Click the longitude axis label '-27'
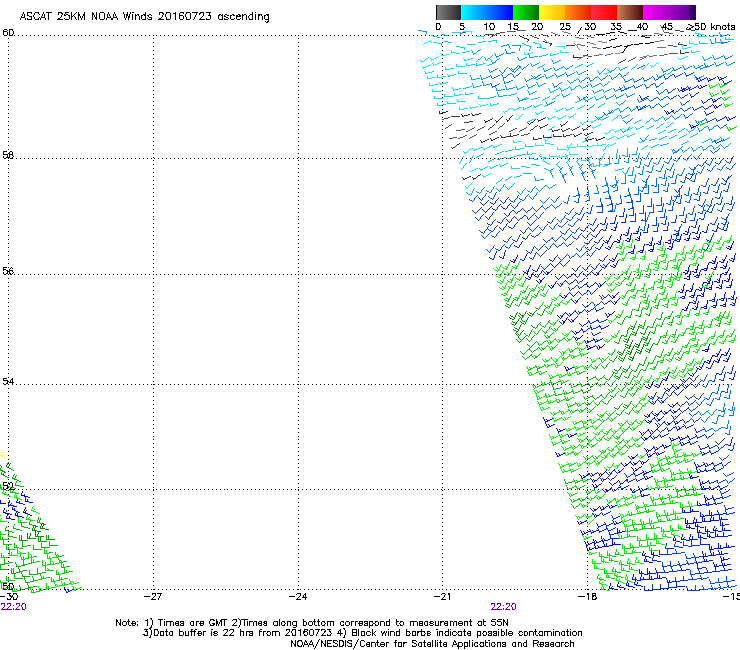Viewport: 740px width, 650px height. [153, 597]
